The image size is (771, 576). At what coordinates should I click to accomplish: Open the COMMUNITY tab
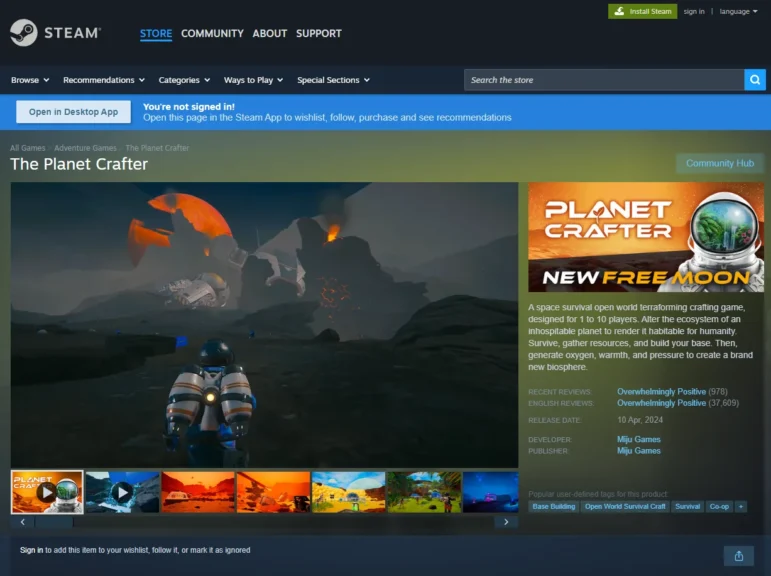coord(212,33)
